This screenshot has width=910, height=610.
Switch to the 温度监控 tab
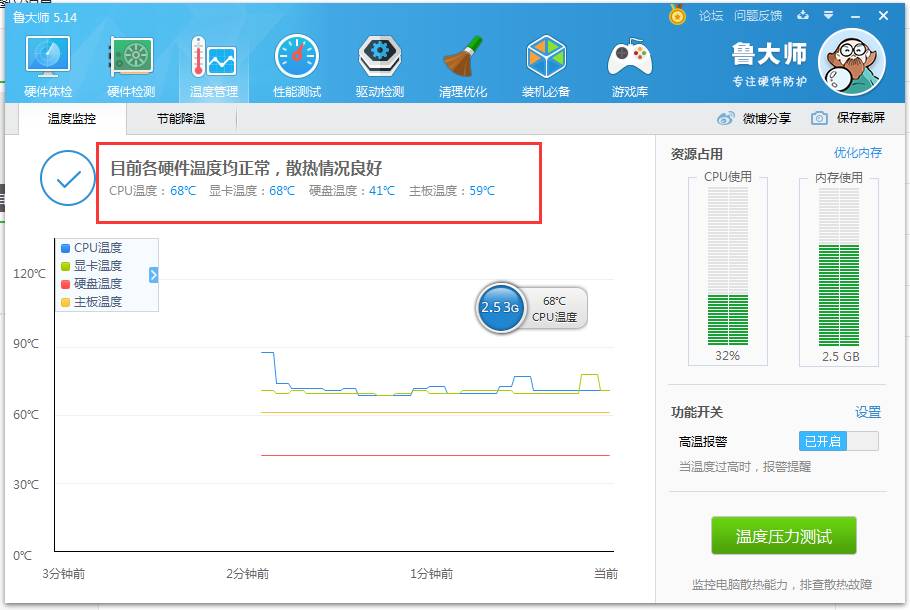(72, 119)
